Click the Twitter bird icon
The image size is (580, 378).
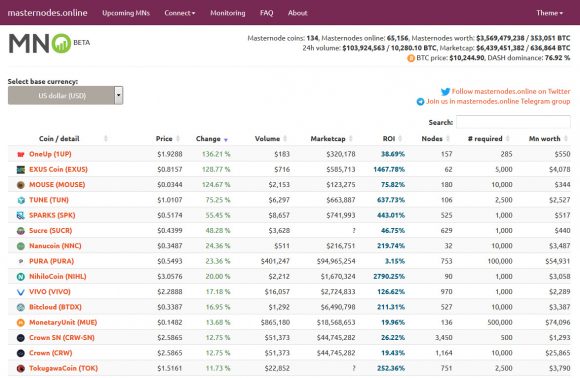445,91
